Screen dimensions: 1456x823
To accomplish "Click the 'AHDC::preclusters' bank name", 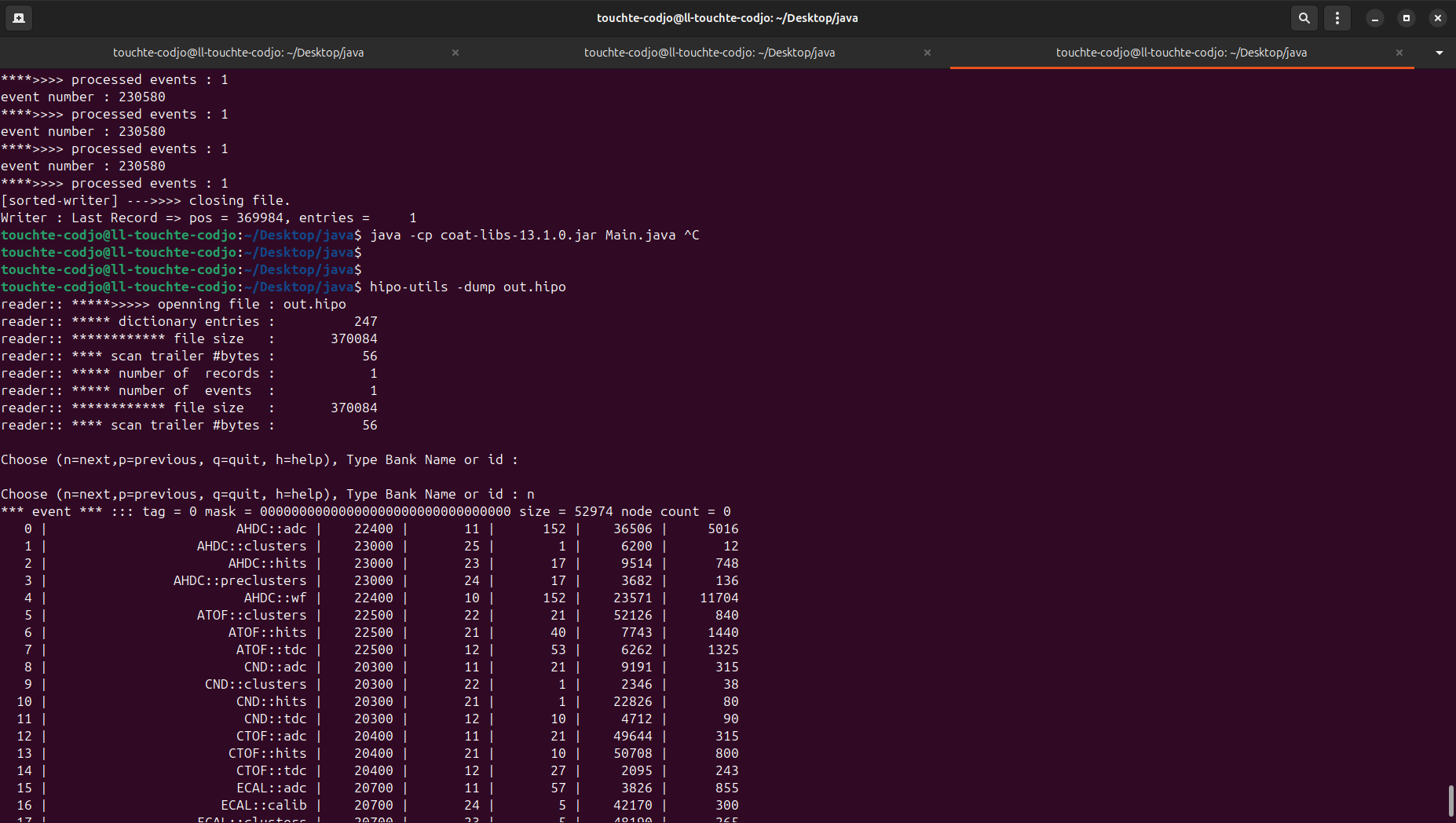I will (240, 580).
